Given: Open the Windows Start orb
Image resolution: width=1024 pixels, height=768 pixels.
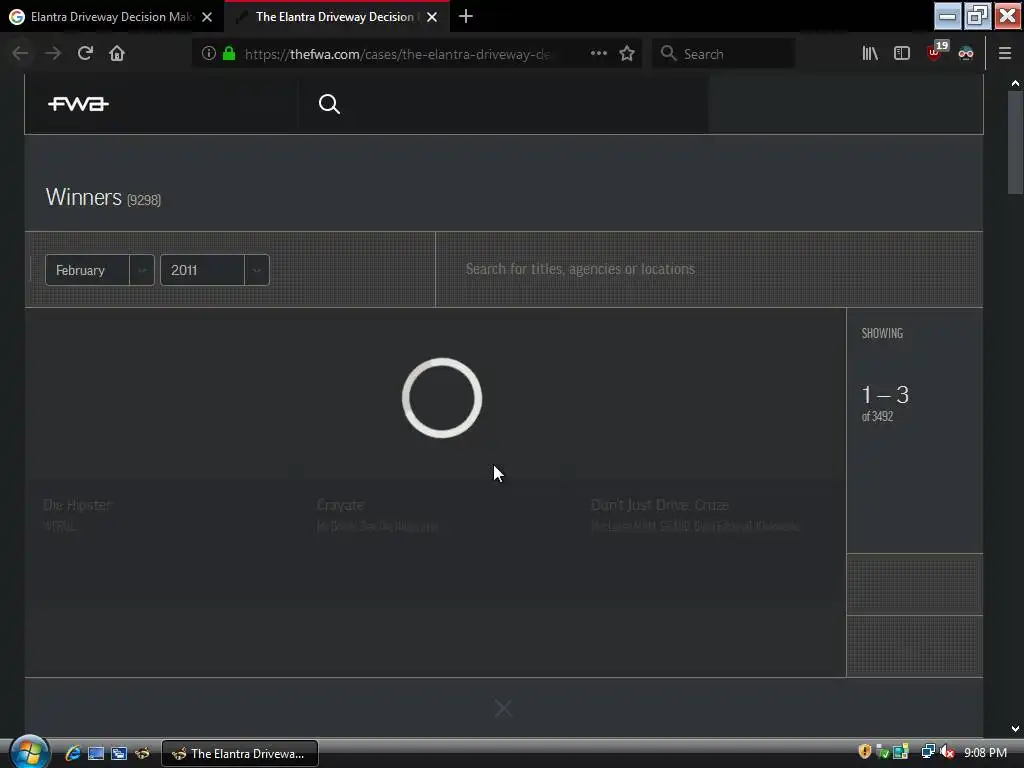Looking at the screenshot, I should click(29, 752).
